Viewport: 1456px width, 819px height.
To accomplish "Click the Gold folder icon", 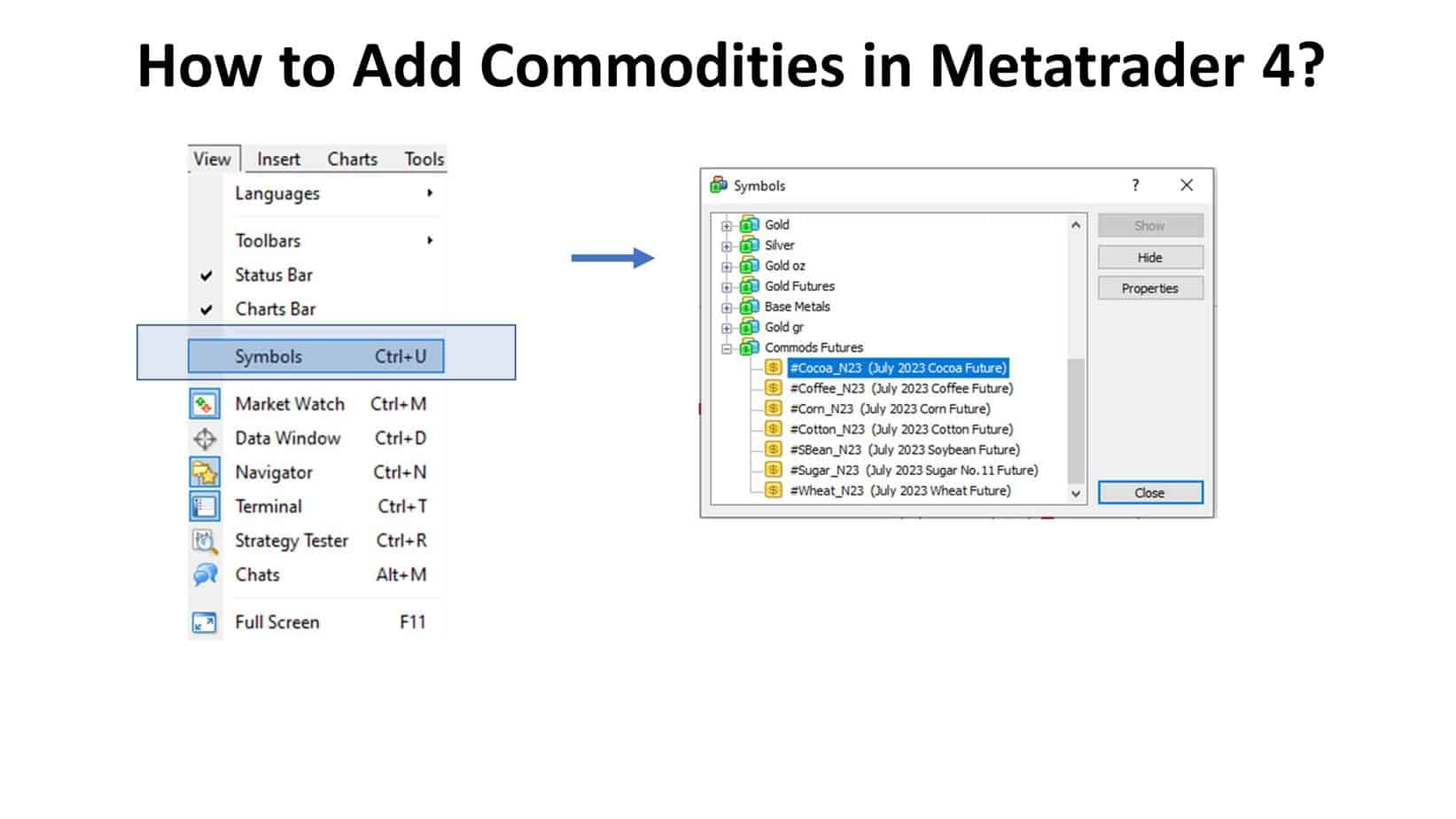I will tap(750, 224).
